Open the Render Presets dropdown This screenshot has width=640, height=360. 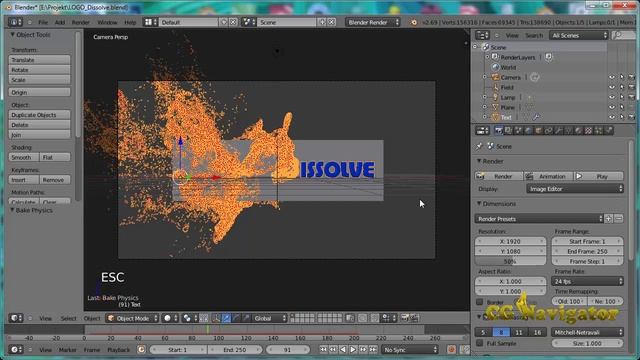pos(539,219)
